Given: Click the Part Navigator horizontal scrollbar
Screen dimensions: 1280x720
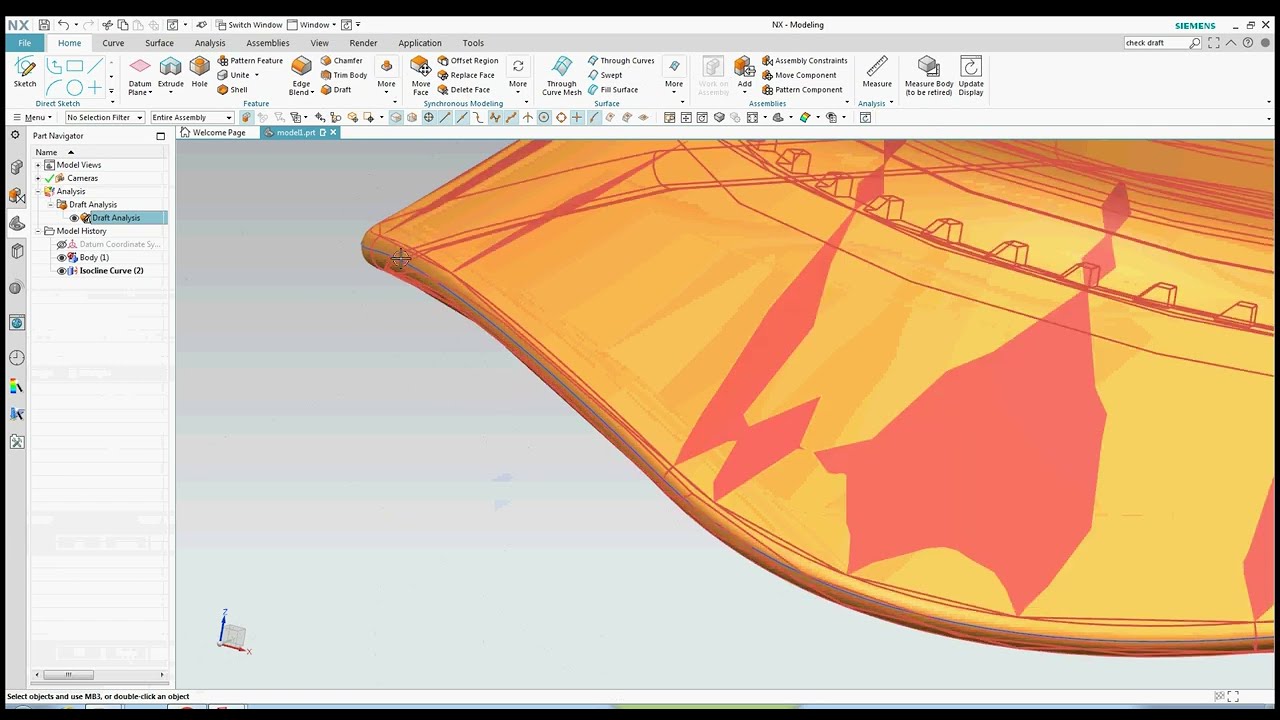Looking at the screenshot, I should click(69, 675).
